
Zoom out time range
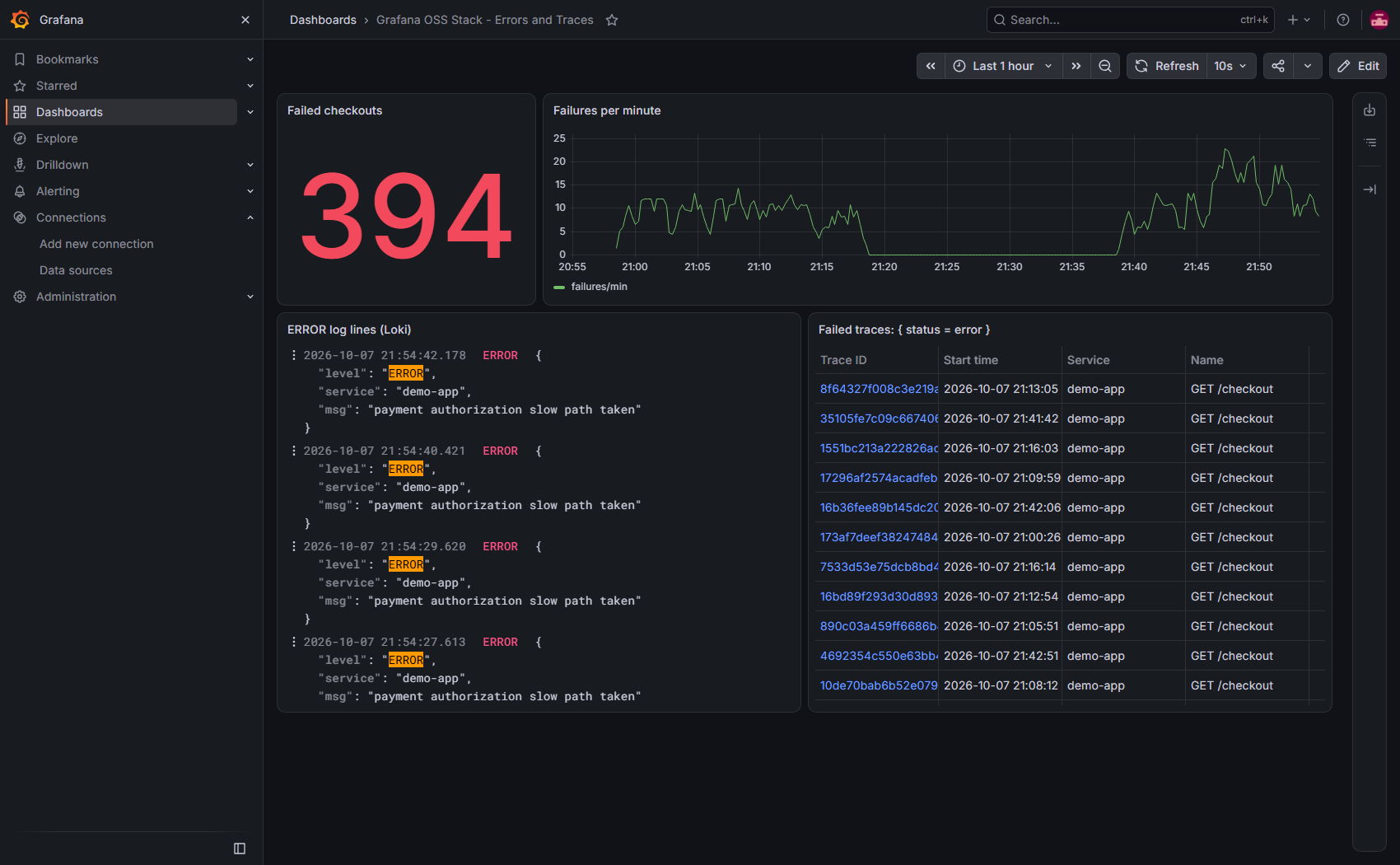point(1105,66)
